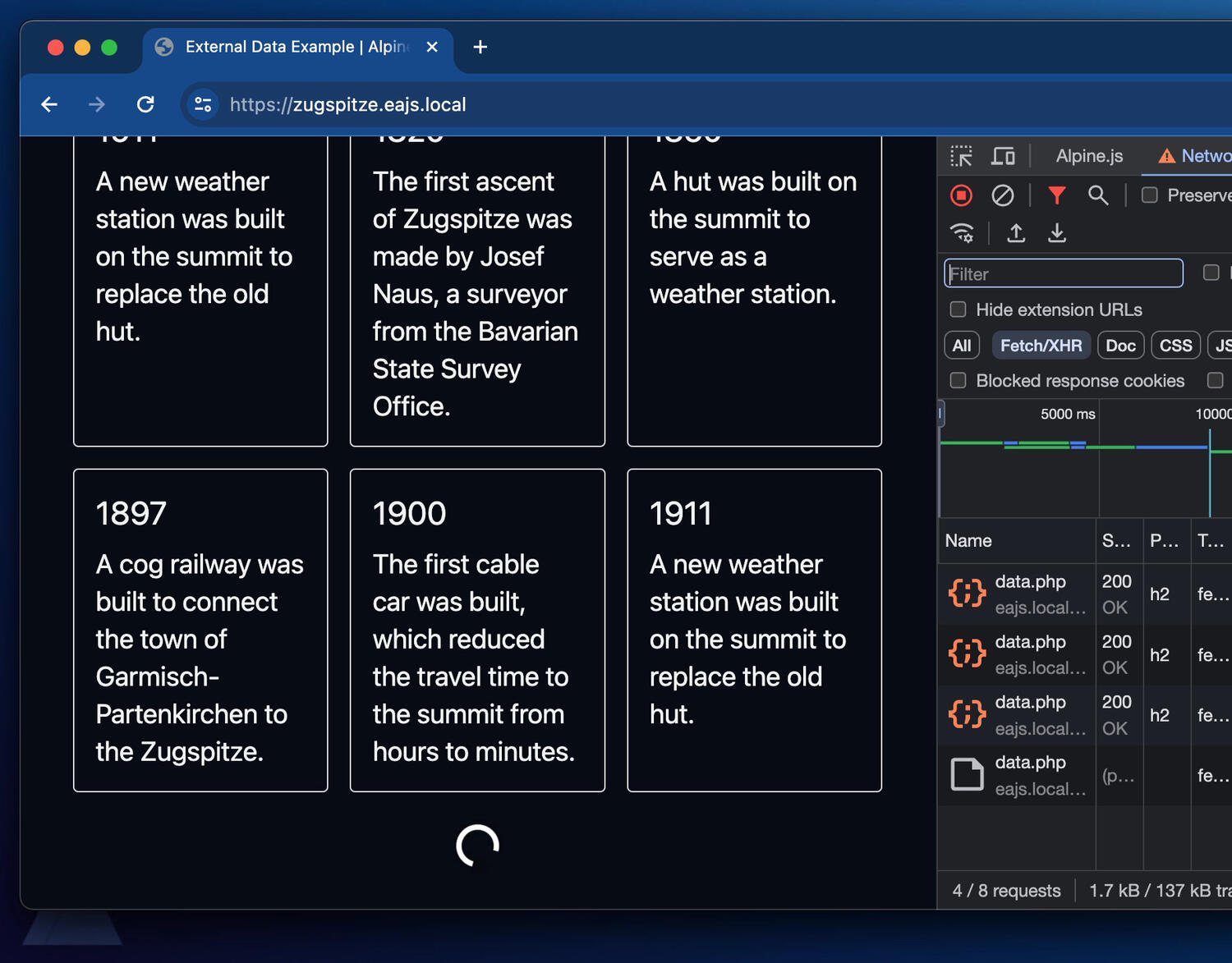This screenshot has width=1232, height=963.
Task: Focus the network Filter input field
Action: pos(1063,273)
